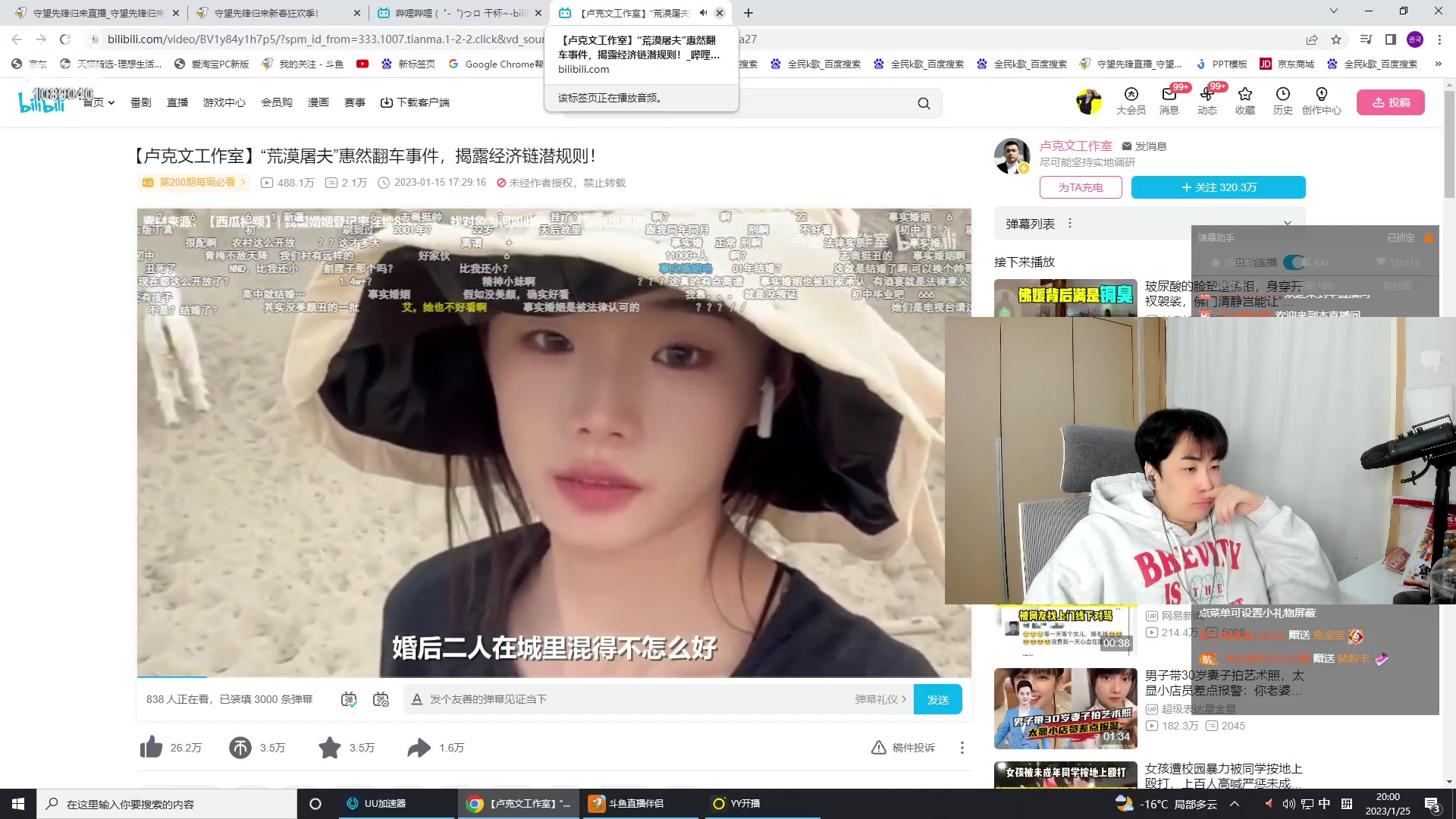This screenshot has height=819, width=1456.
Task: Click Chrome reload page icon
Action: (x=65, y=39)
